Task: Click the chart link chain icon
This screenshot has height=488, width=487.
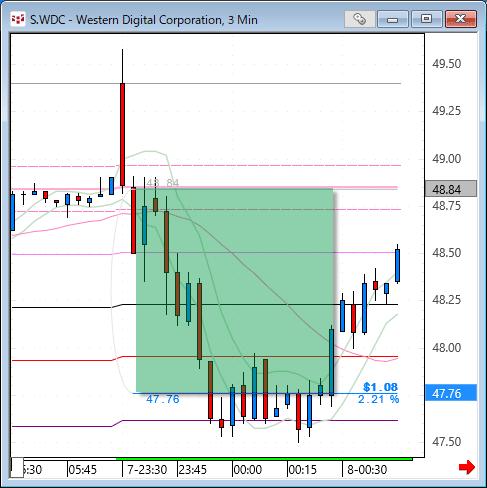Action: tap(360, 19)
